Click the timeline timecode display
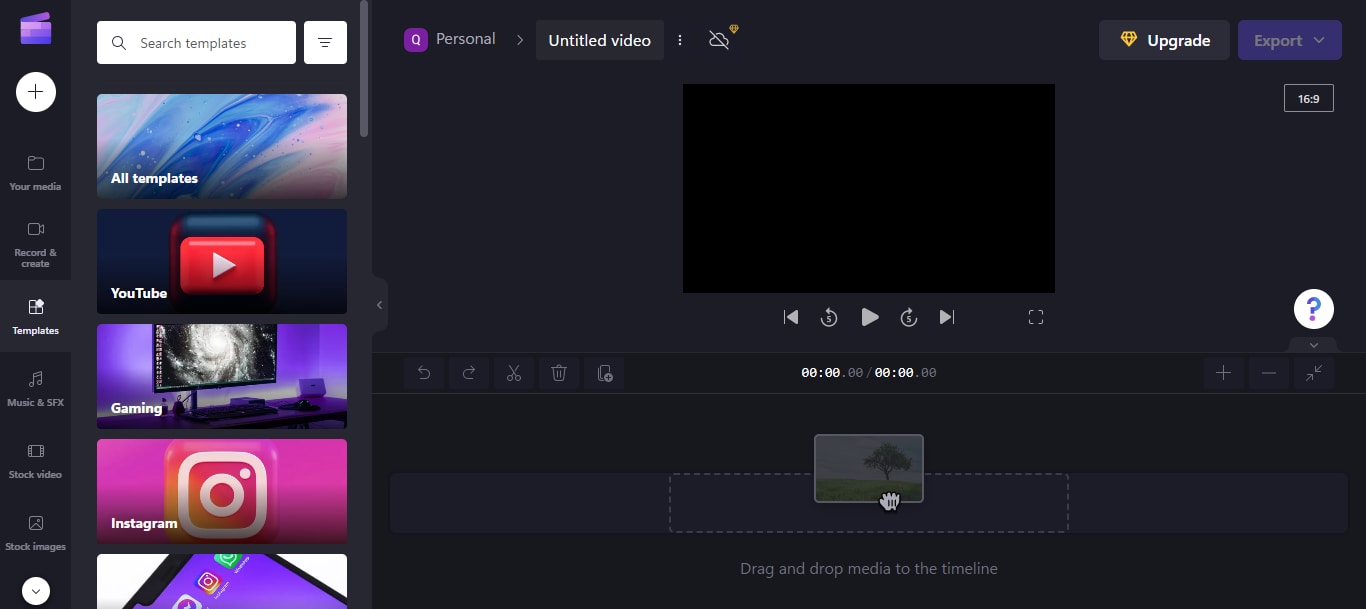 869,373
